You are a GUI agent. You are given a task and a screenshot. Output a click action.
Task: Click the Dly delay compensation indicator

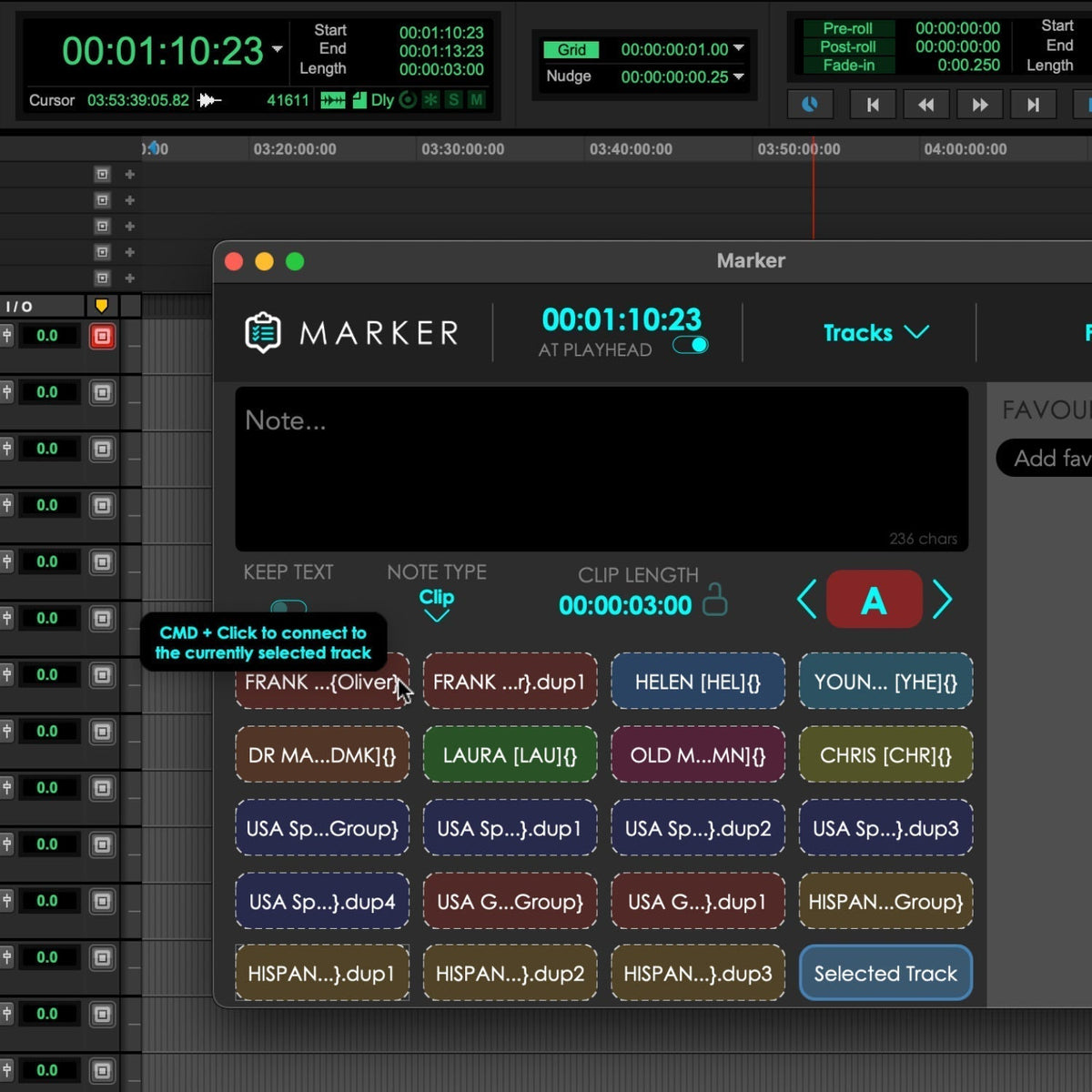[382, 100]
